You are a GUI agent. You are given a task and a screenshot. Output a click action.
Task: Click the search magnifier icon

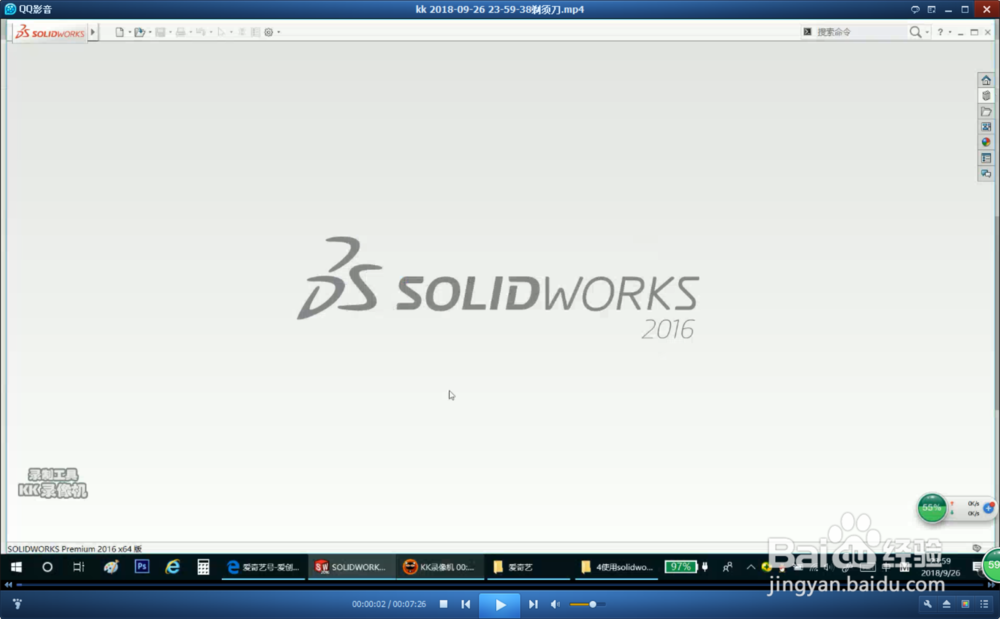tap(915, 32)
